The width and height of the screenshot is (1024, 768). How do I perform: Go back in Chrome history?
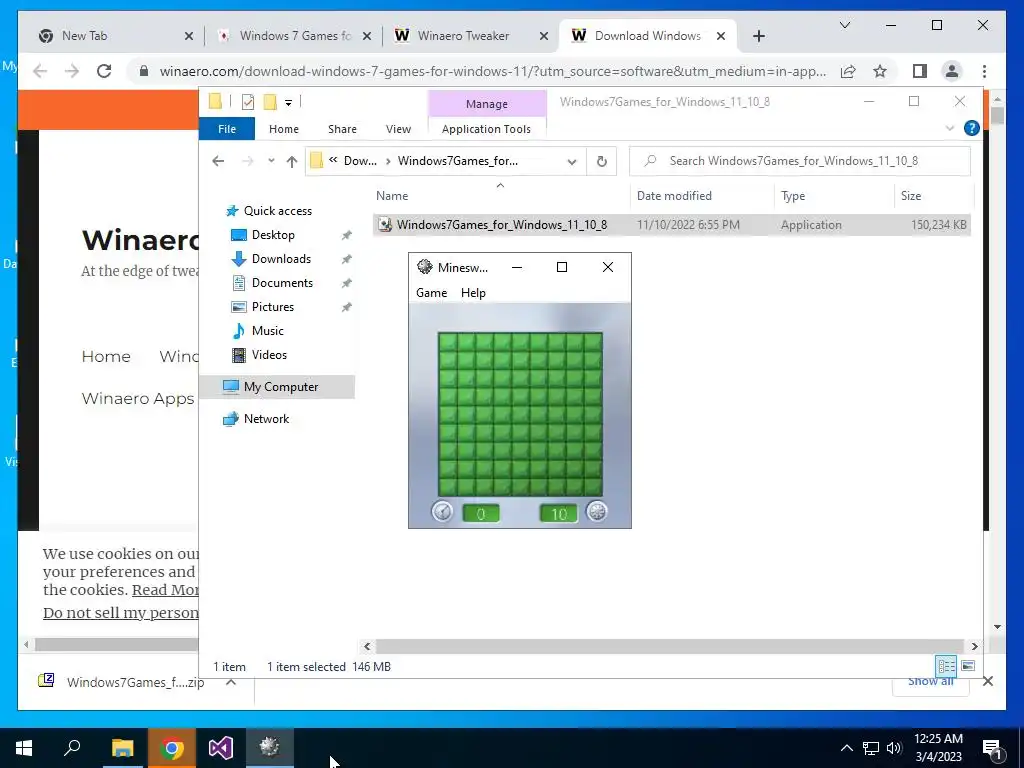coord(40,71)
